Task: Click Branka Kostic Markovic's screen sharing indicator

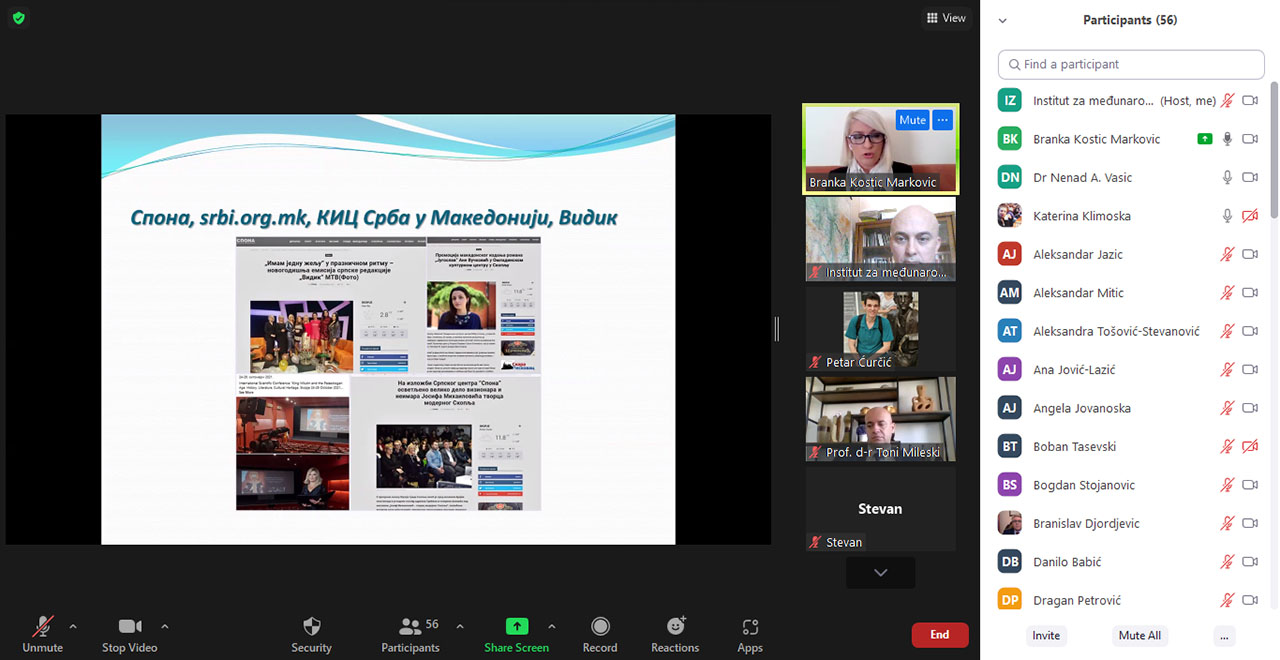Action: (1205, 139)
